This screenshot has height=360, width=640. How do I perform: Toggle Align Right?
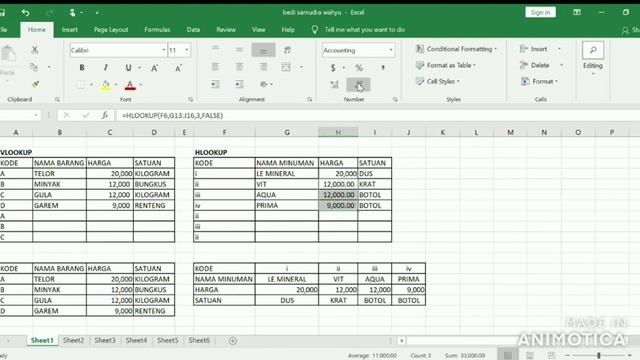[263, 67]
